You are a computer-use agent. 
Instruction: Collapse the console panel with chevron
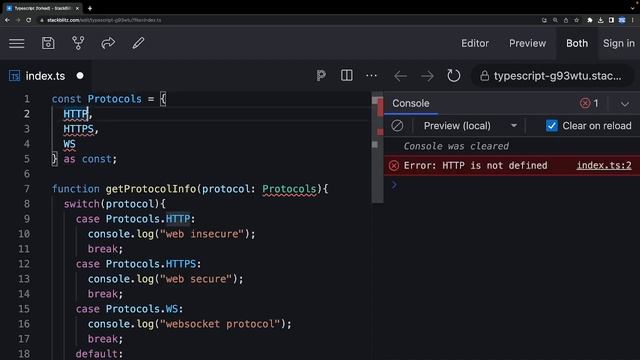(624, 104)
